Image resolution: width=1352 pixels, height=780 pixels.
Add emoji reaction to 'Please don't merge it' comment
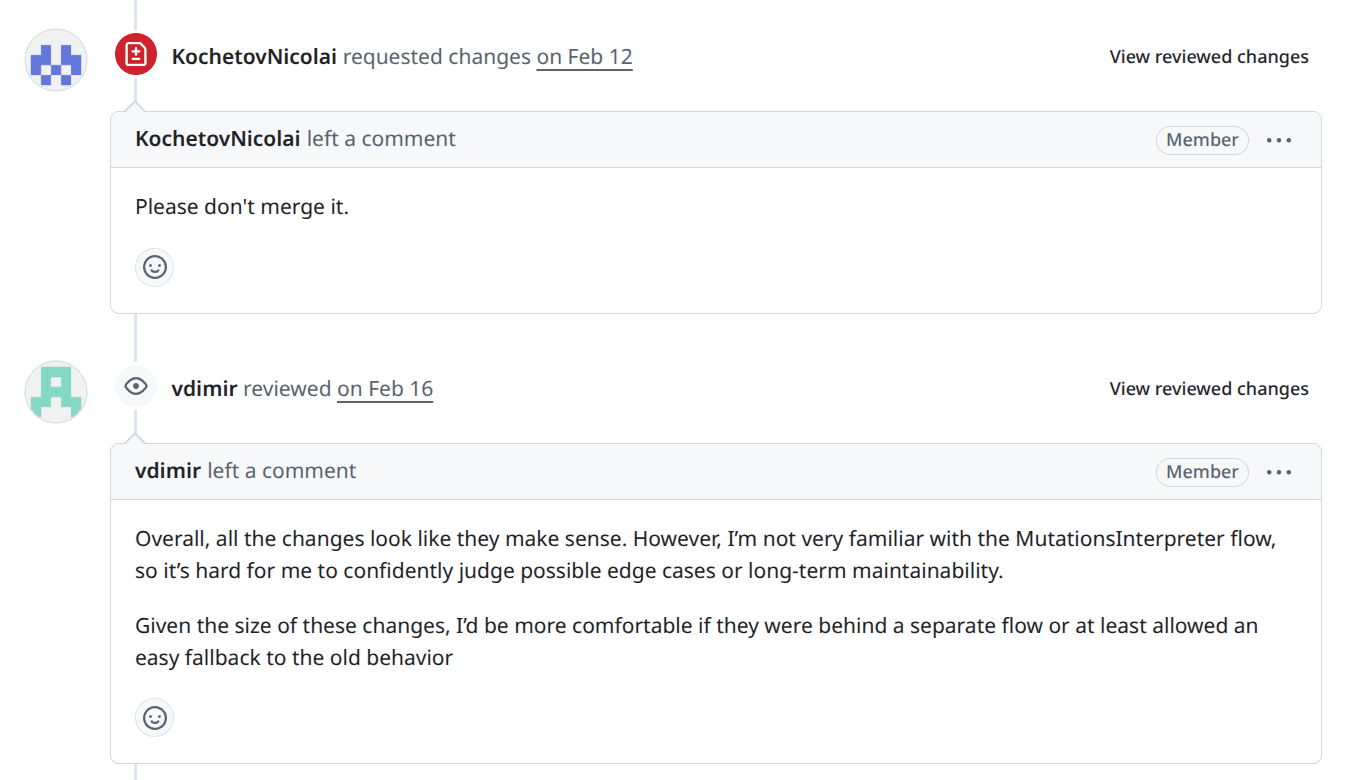tap(155, 267)
